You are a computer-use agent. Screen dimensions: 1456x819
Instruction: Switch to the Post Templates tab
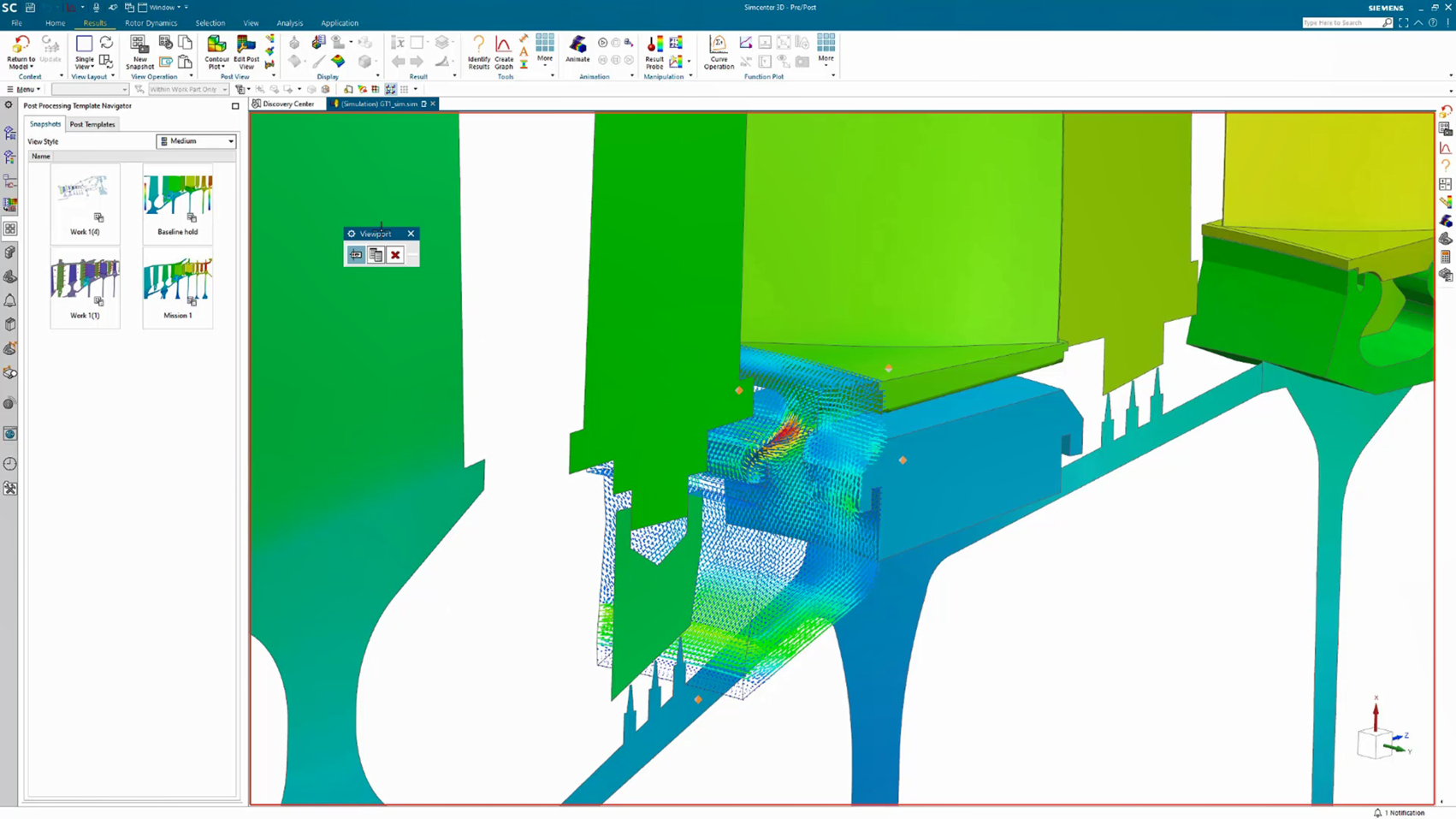[92, 124]
